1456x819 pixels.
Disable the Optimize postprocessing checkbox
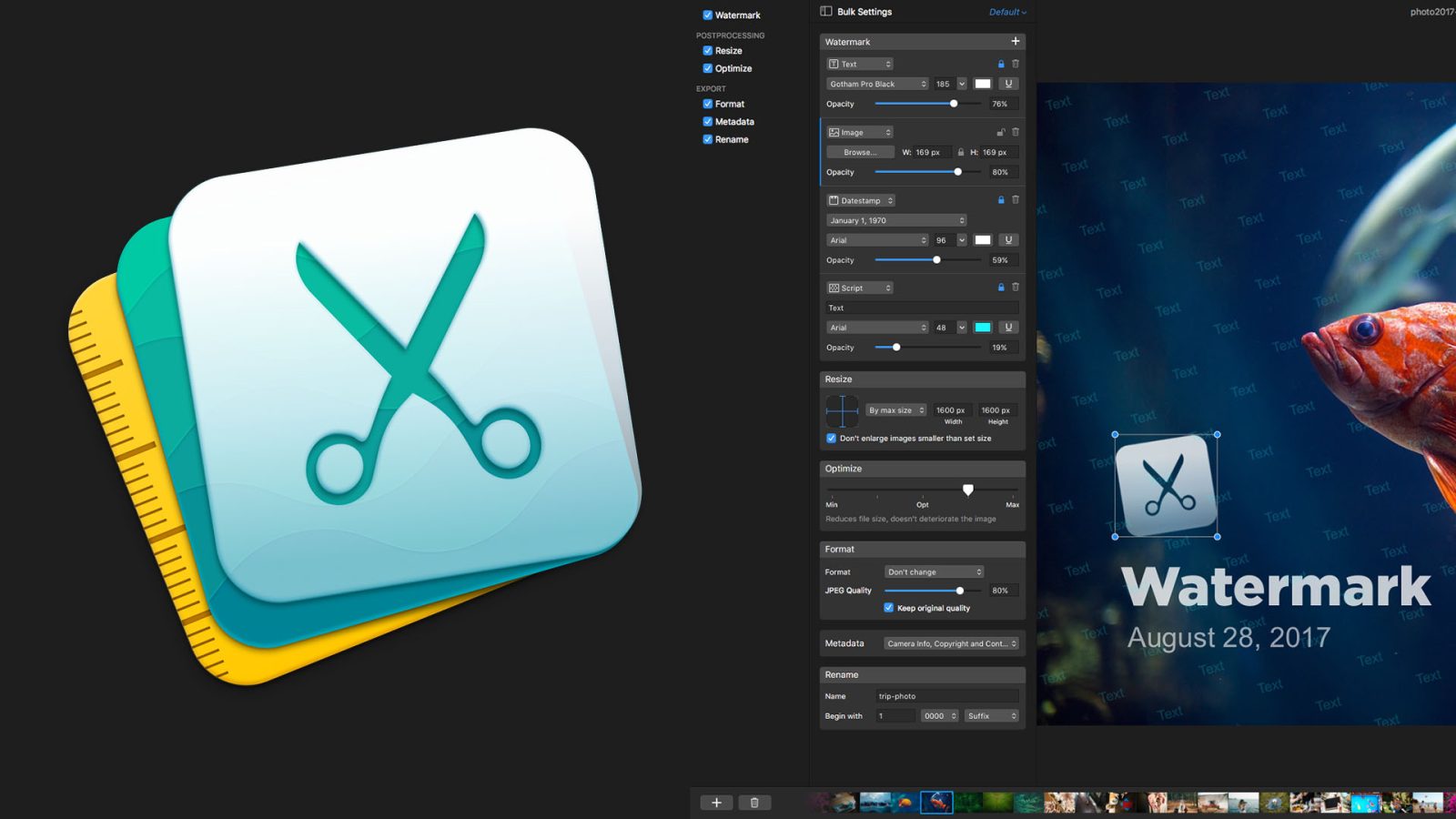(707, 68)
